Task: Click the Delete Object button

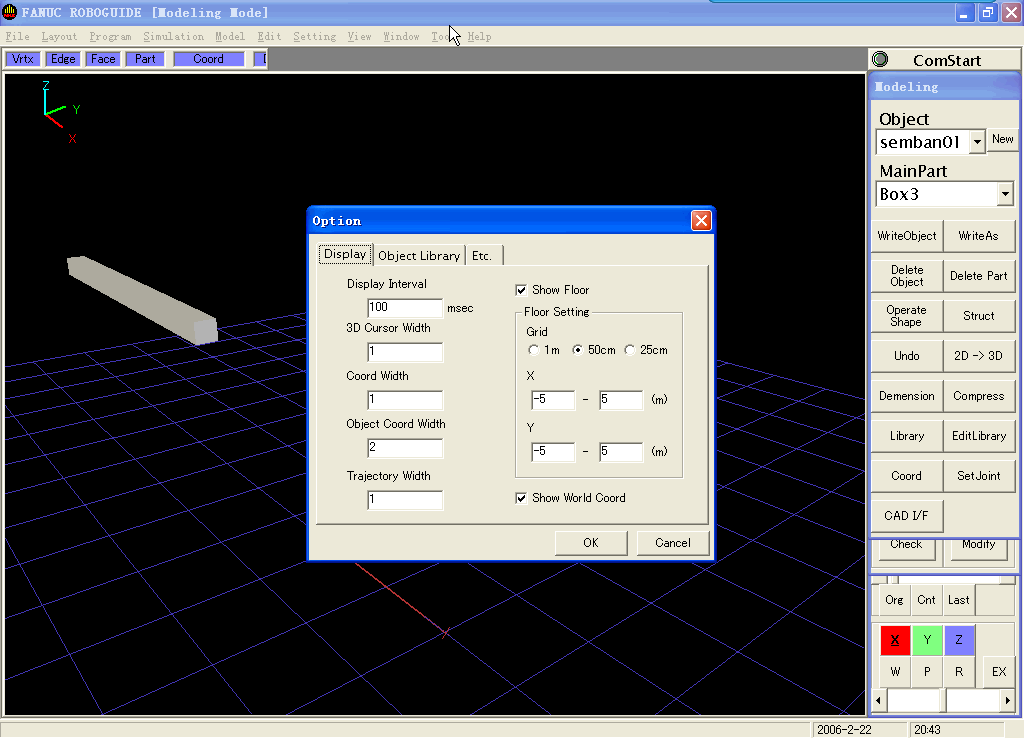Action: click(x=906, y=276)
